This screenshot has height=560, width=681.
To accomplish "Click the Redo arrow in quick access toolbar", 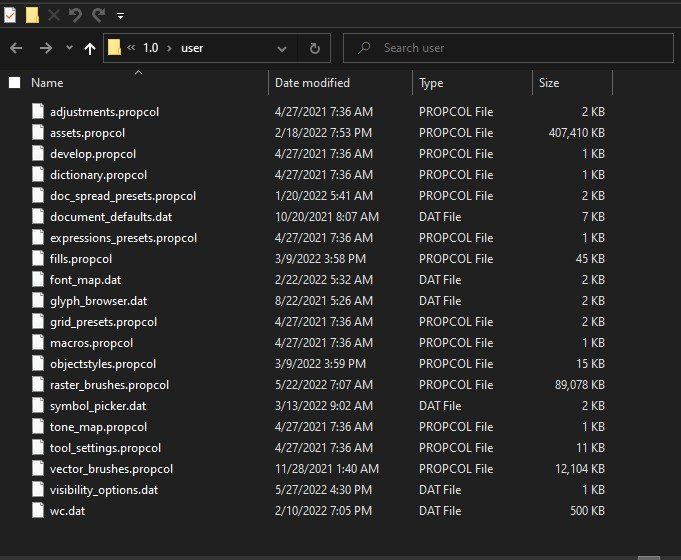I will point(98,15).
